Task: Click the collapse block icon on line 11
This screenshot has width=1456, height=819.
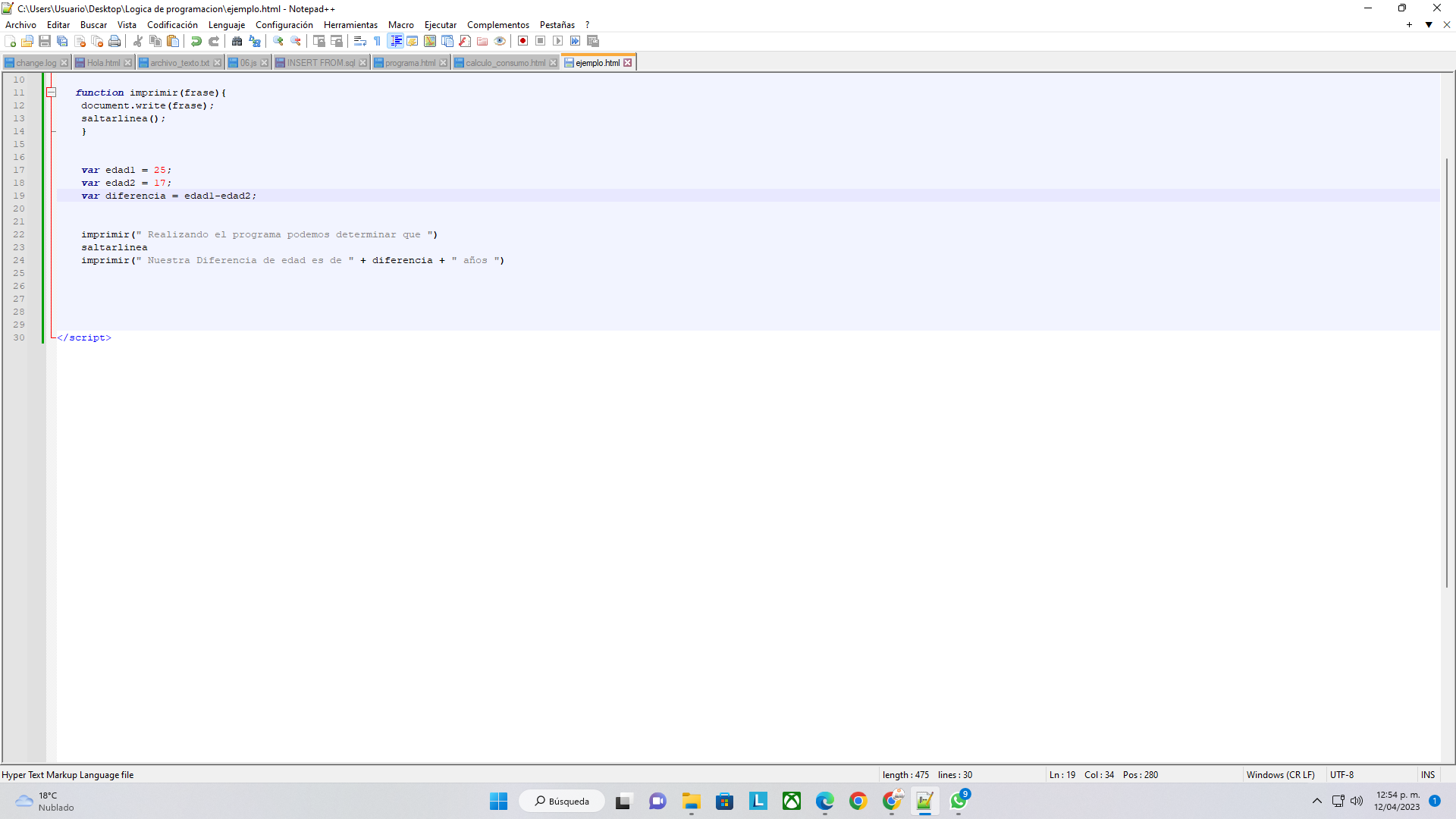Action: [x=51, y=92]
